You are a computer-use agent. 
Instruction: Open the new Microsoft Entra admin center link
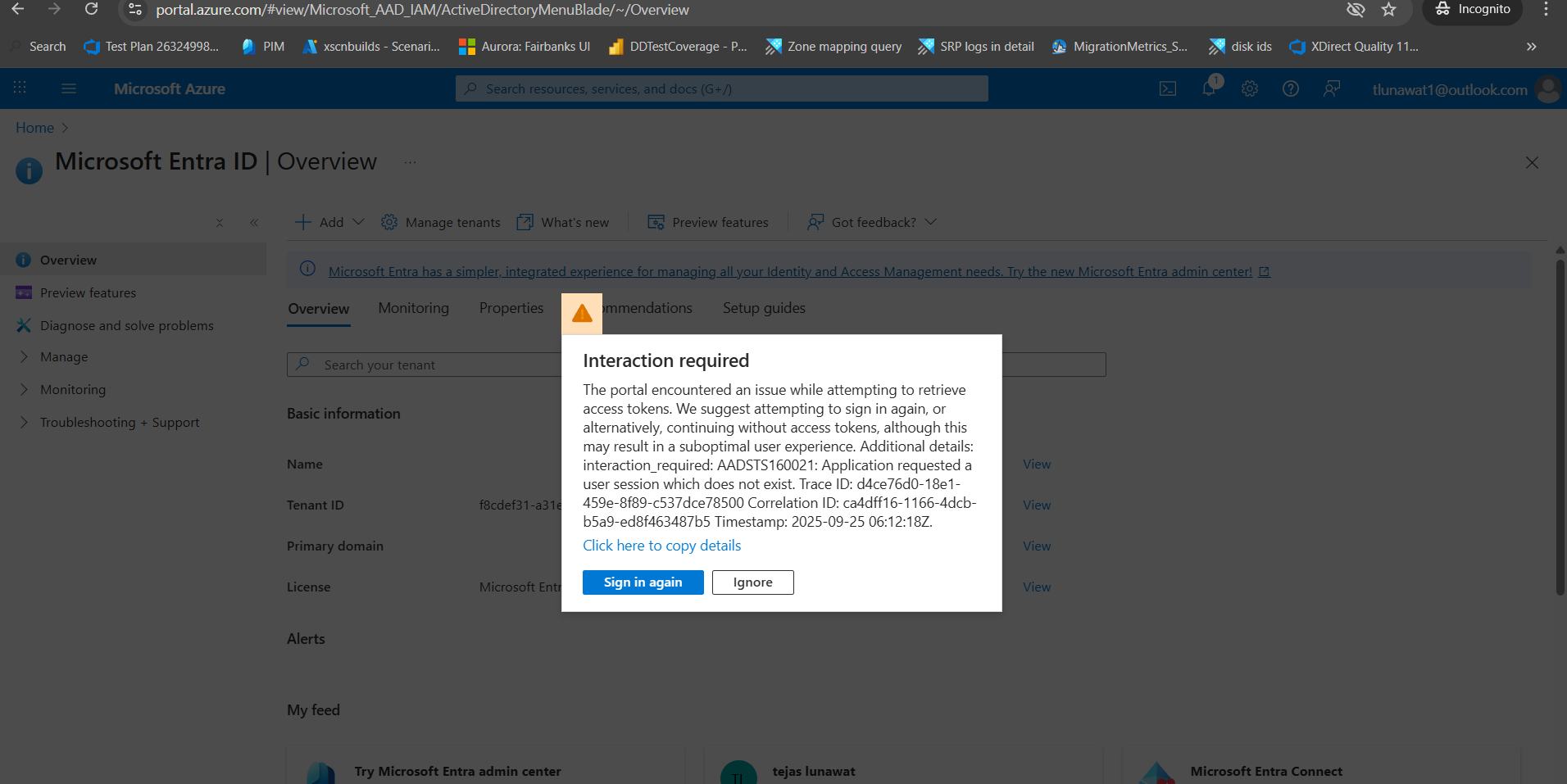pos(799,271)
